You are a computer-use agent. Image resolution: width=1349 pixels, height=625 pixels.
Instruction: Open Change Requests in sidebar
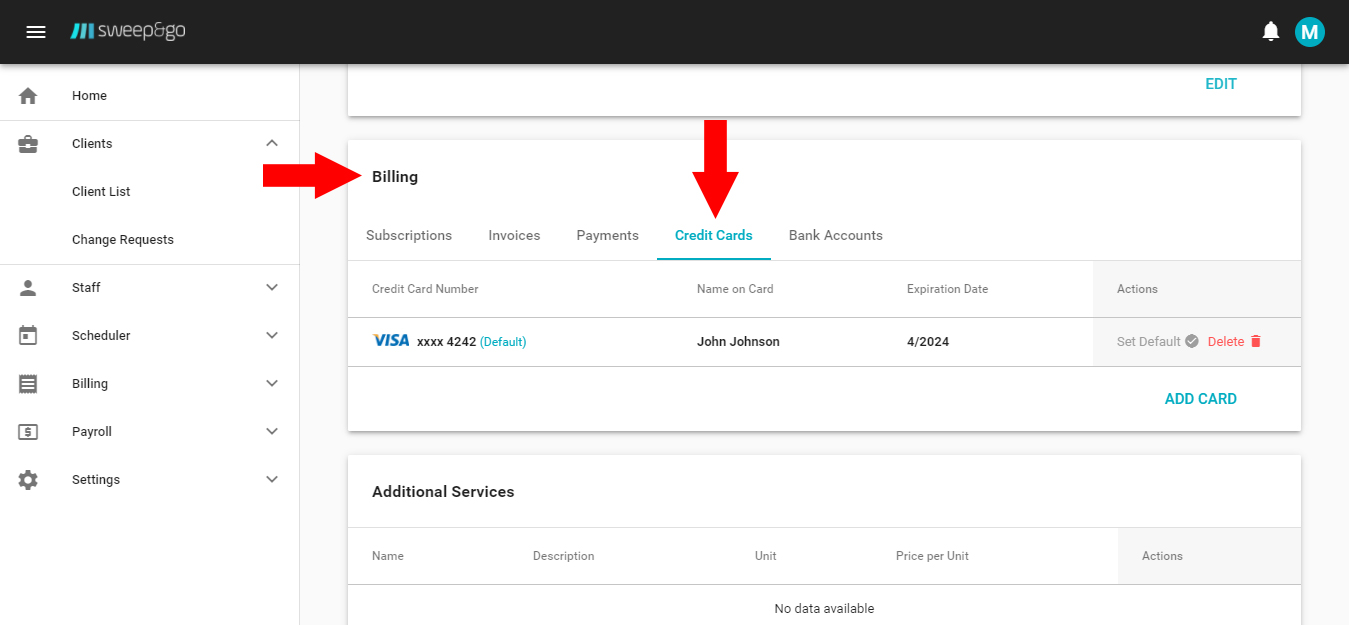click(x=123, y=240)
